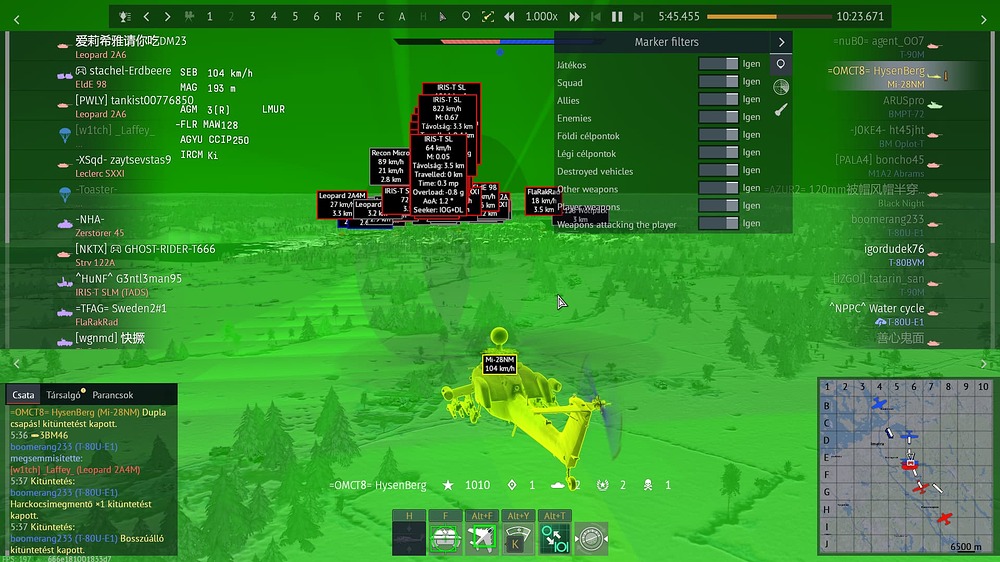This screenshot has height=562, width=1000.
Task: Toggle the Enemies marker filter
Action: click(718, 117)
